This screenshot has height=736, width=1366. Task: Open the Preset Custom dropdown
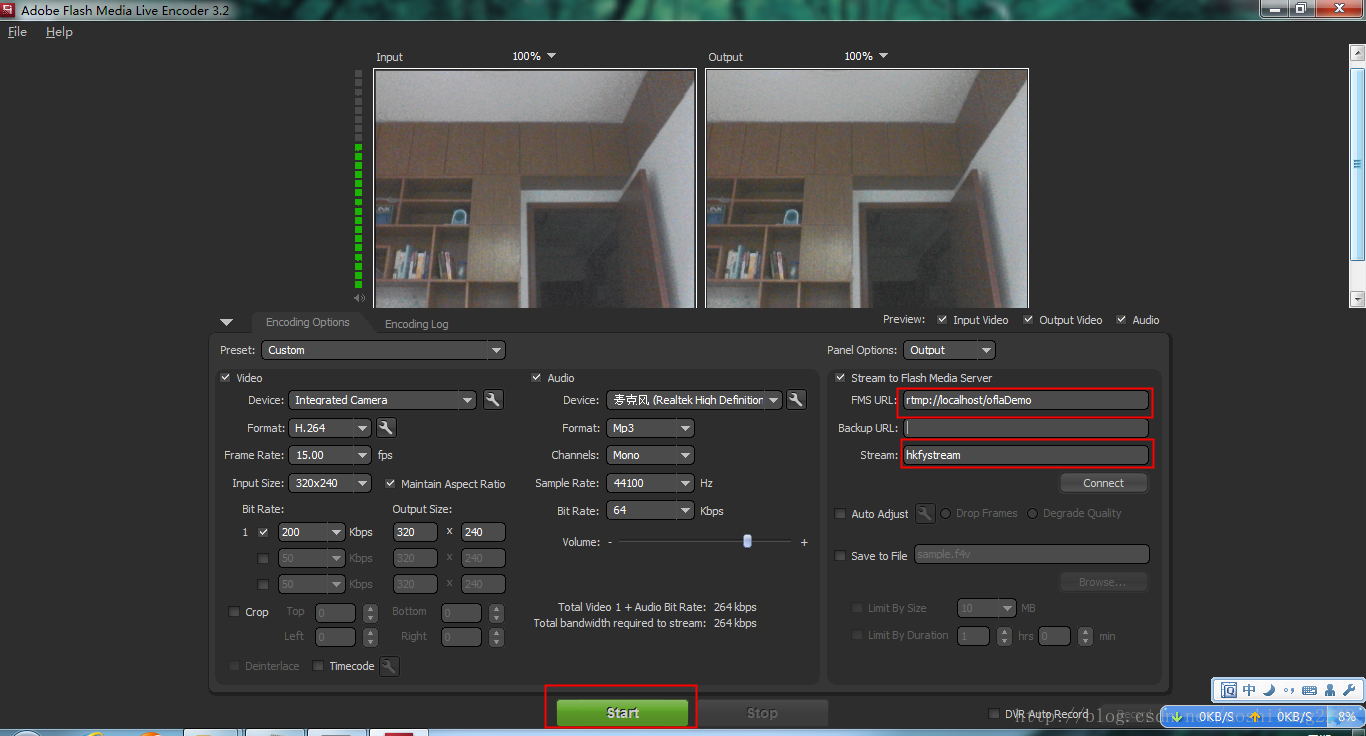point(384,350)
